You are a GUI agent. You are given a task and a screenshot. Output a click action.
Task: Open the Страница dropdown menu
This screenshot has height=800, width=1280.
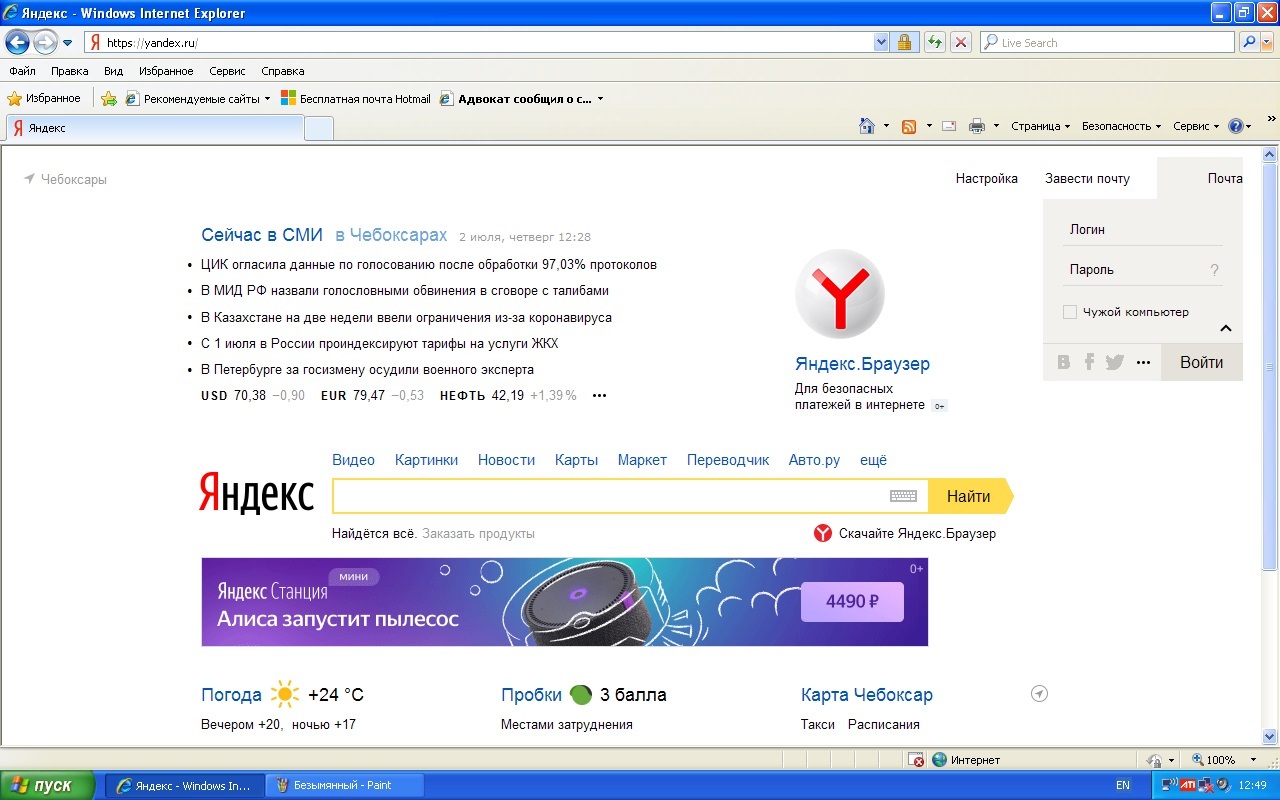tap(1040, 126)
